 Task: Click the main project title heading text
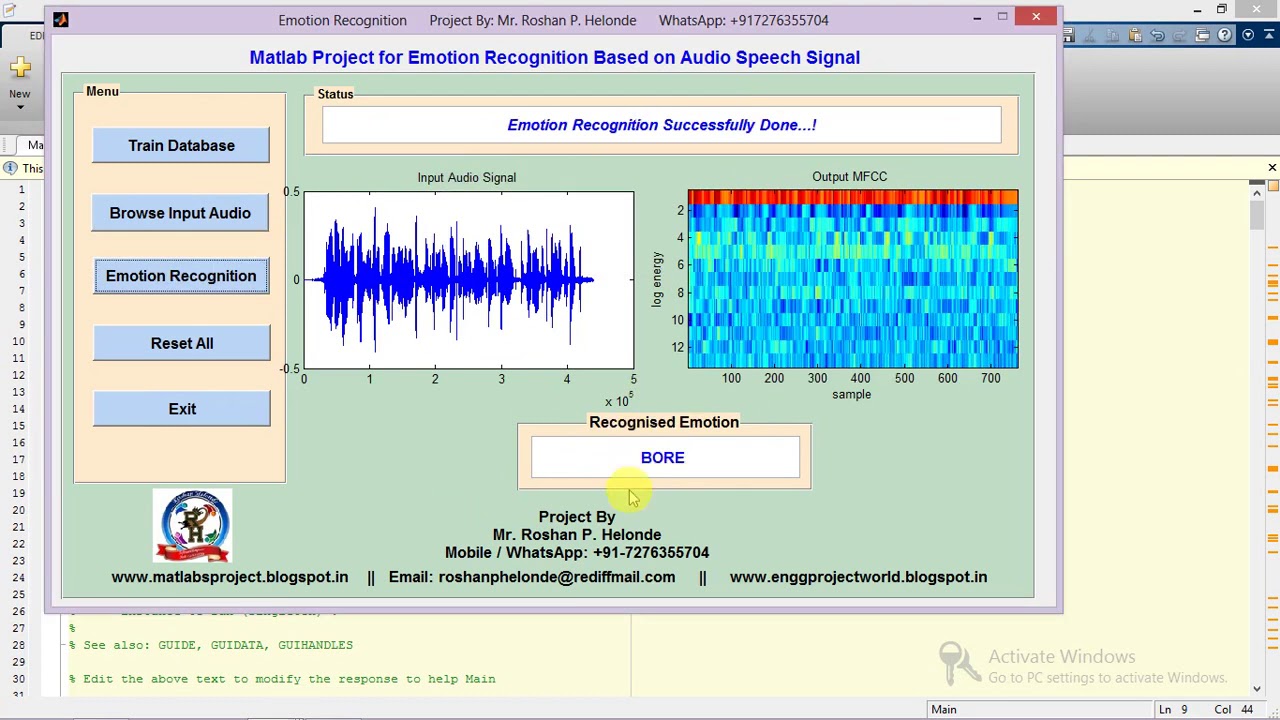pyautogui.click(x=555, y=58)
